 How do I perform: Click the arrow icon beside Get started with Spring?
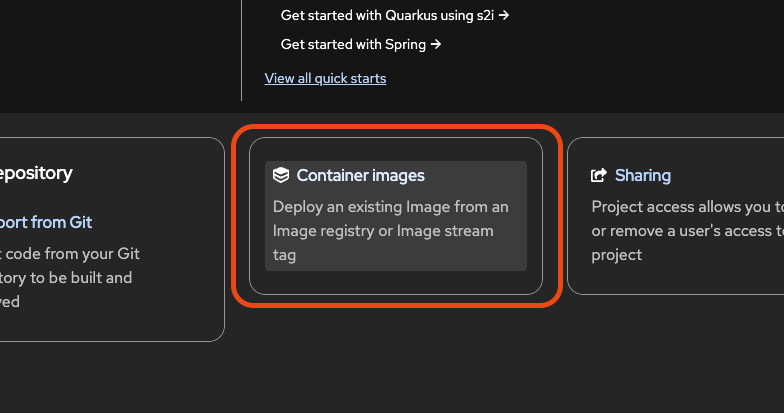[436, 44]
